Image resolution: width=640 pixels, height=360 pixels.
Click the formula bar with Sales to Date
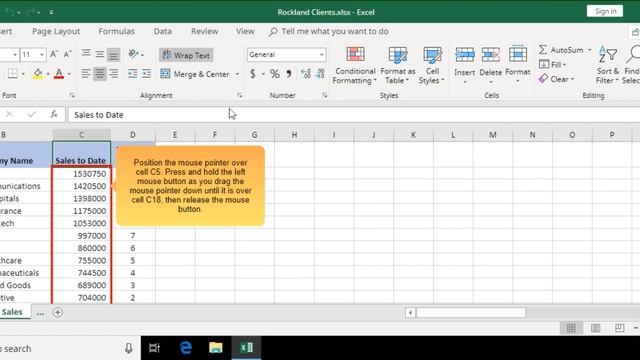353,115
